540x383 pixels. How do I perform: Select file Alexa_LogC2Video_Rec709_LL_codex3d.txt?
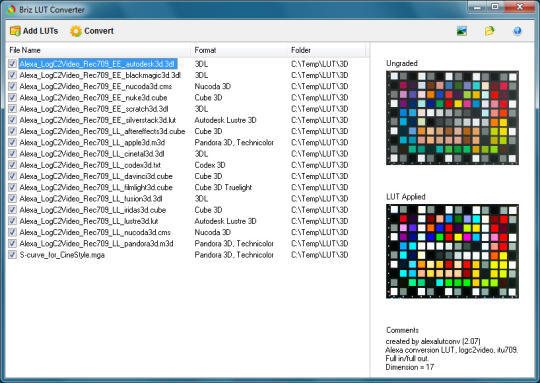[90, 165]
